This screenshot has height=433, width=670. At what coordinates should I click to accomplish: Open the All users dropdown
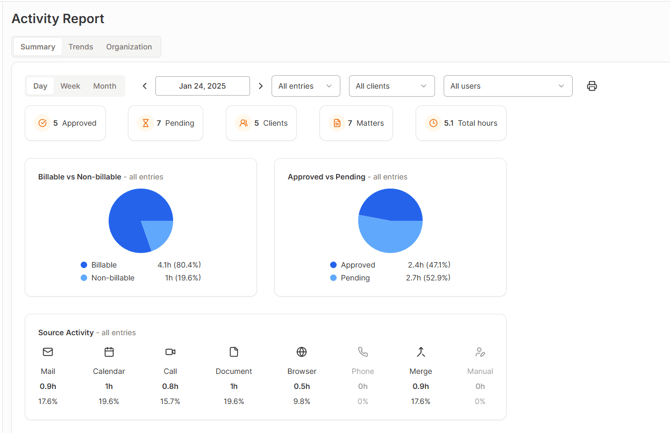(507, 86)
